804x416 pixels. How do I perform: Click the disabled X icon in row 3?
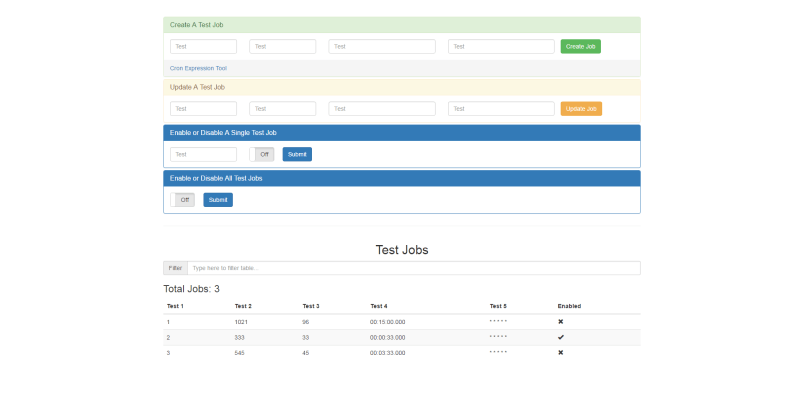coord(560,353)
